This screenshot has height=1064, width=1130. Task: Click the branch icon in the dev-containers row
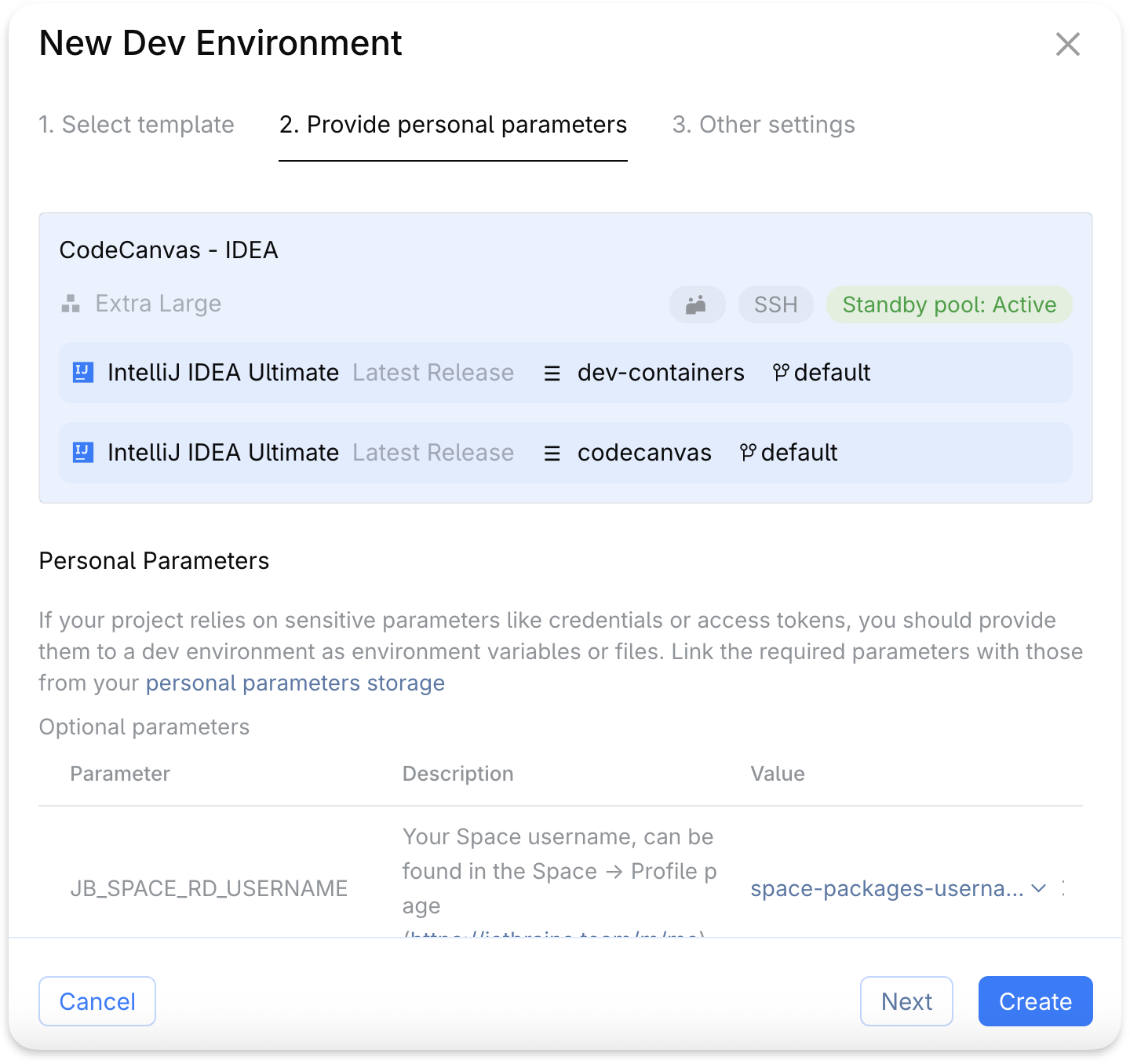pyautogui.click(x=781, y=372)
